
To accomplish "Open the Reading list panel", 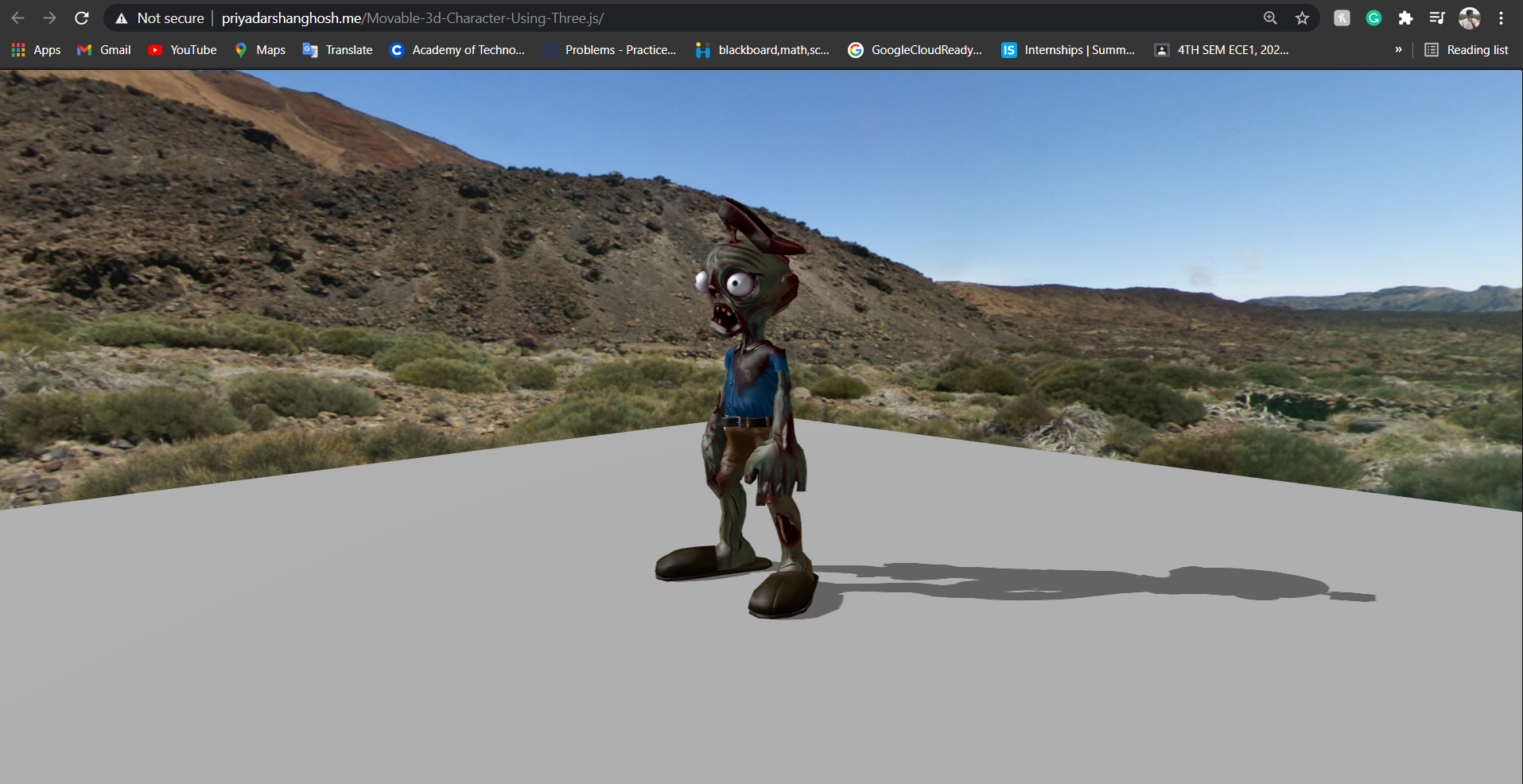I will click(x=1467, y=49).
